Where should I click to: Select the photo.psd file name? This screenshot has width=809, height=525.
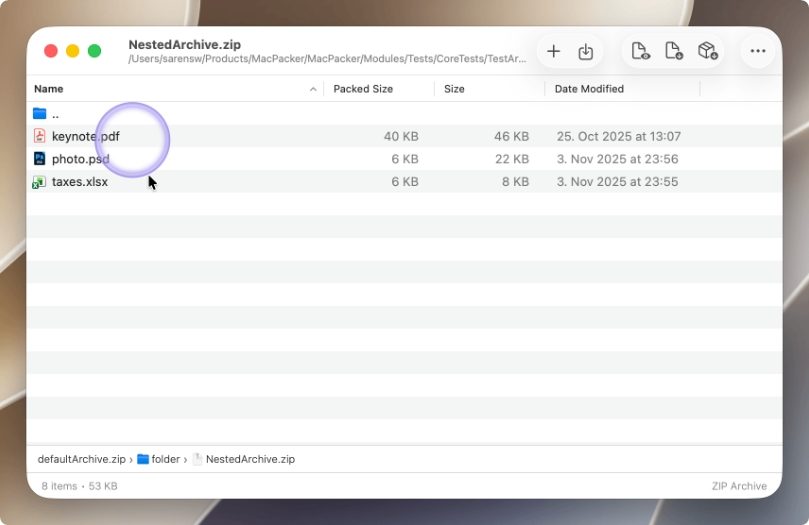(x=80, y=159)
